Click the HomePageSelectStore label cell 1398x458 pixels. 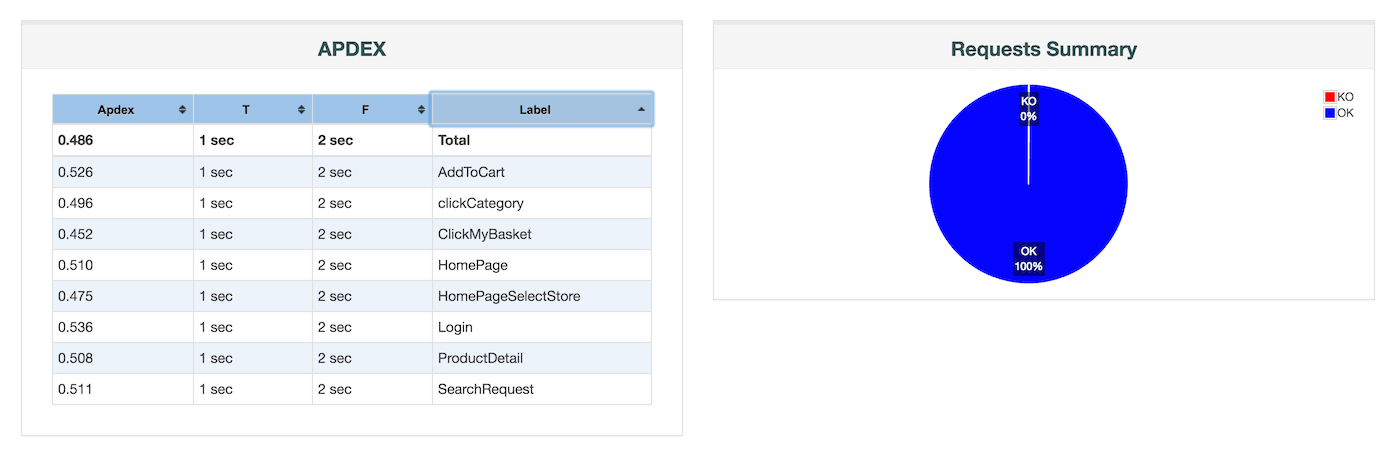(x=508, y=296)
